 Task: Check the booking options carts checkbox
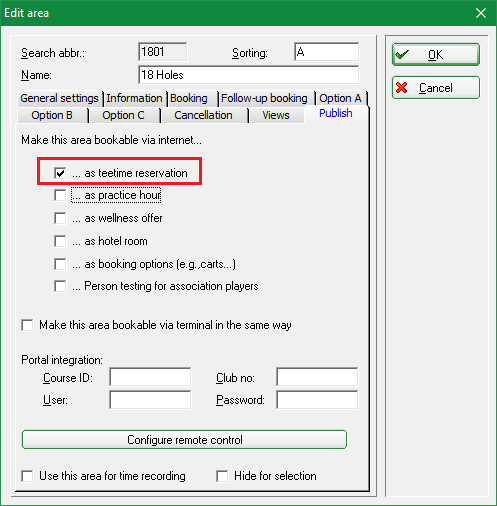[x=60, y=264]
